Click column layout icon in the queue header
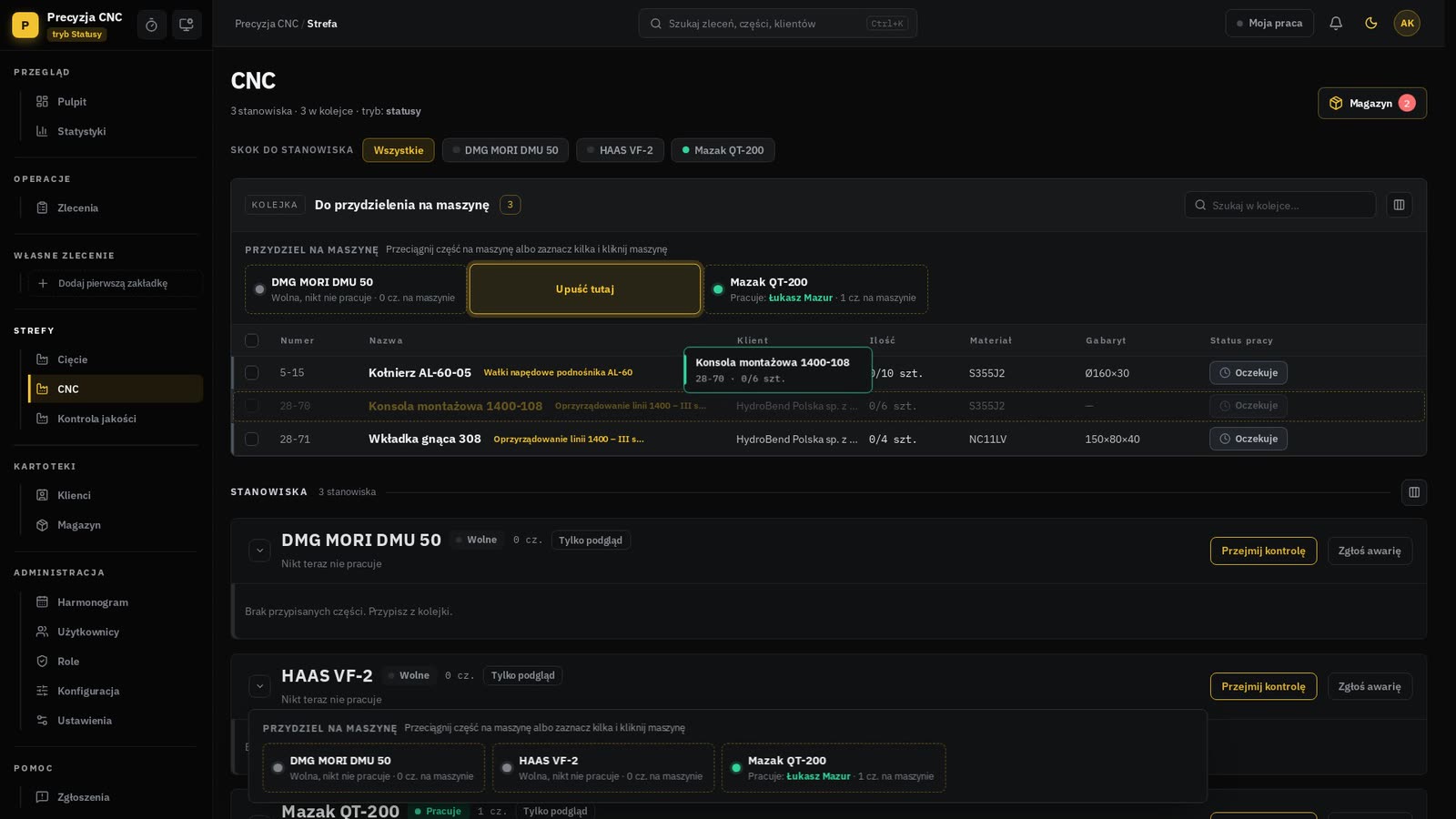This screenshot has height=819, width=1456. tap(1400, 205)
